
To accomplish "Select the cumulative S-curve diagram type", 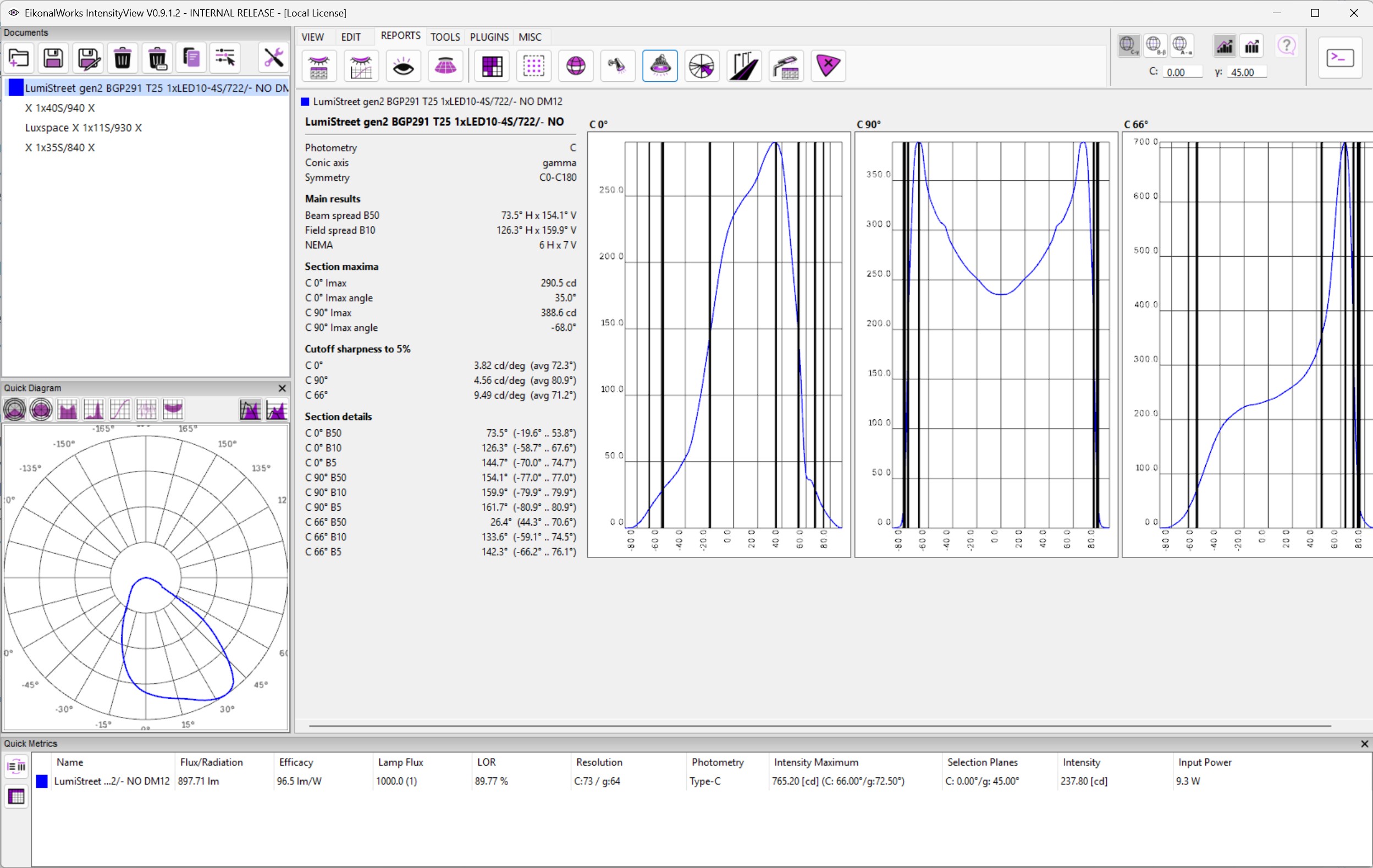I will click(120, 409).
